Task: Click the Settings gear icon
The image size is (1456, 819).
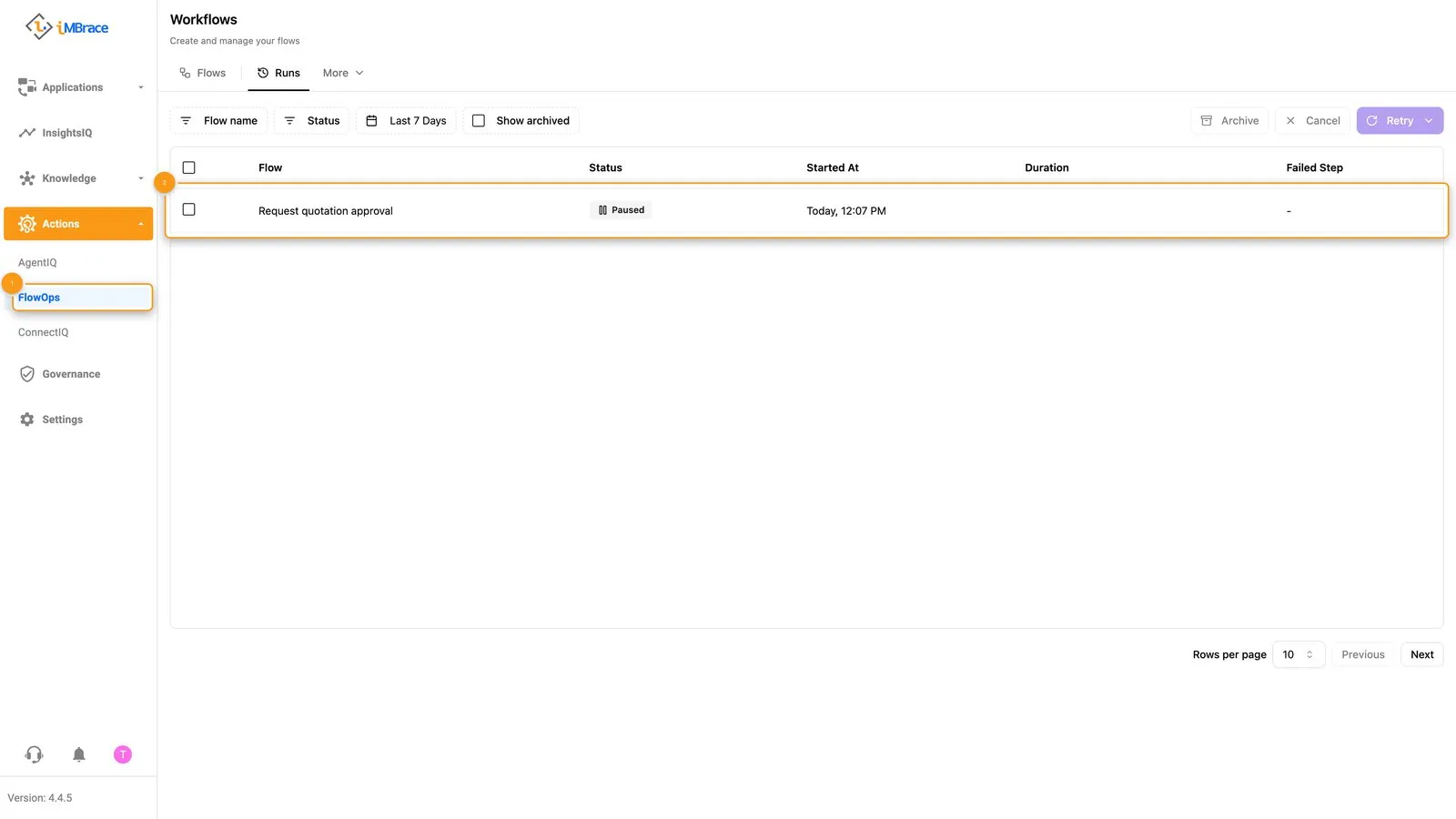Action: click(x=27, y=420)
